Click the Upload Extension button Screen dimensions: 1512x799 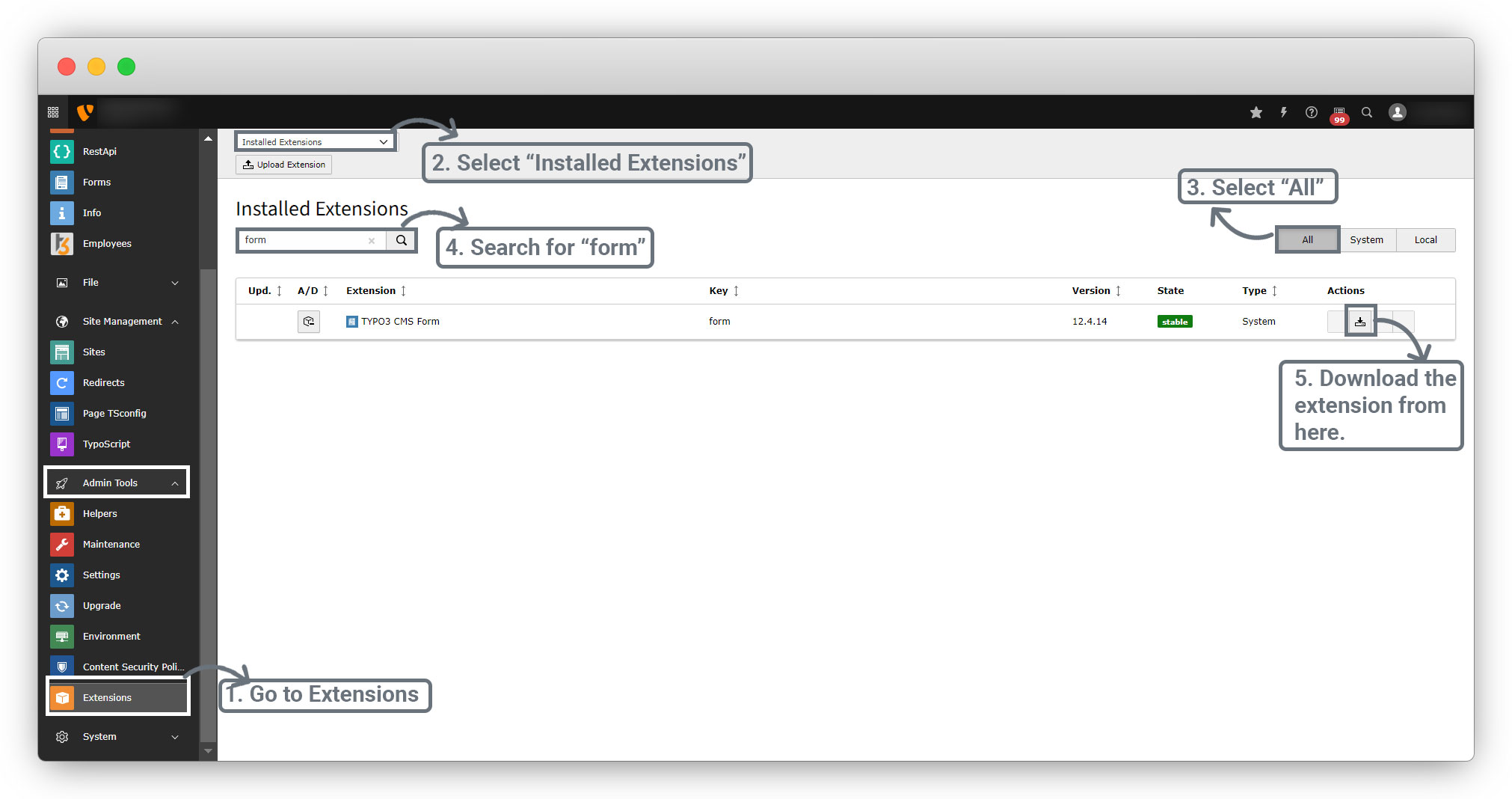(284, 165)
